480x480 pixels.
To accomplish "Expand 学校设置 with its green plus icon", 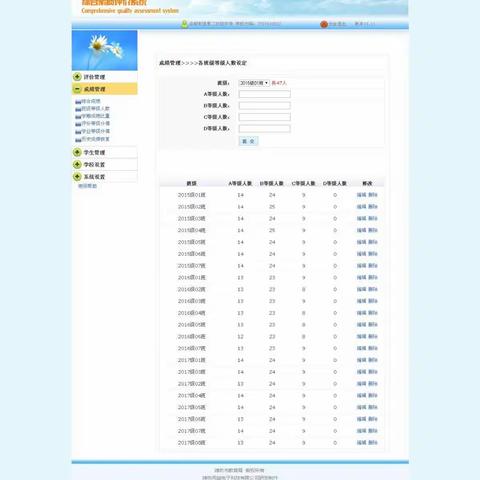I will click(x=77, y=164).
